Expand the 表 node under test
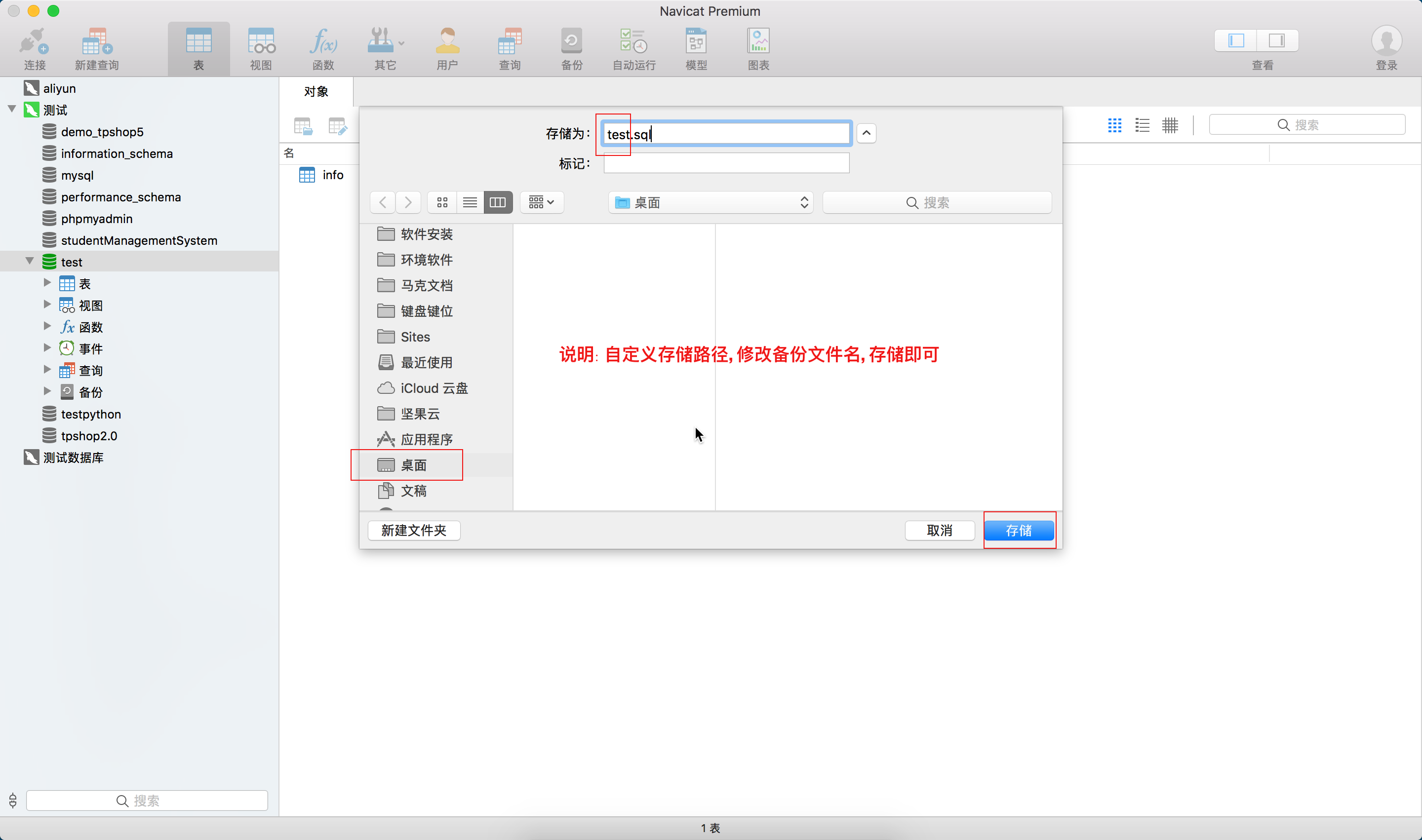 (x=47, y=282)
